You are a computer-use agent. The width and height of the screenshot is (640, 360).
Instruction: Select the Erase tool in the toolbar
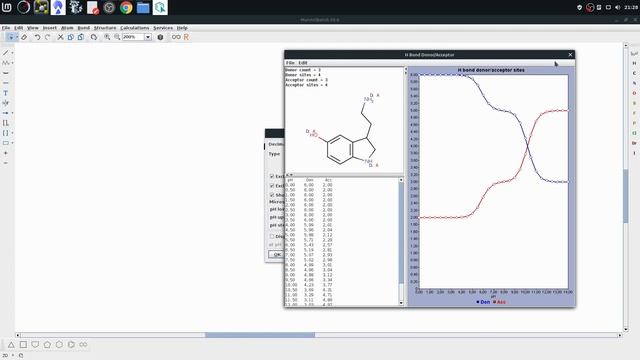(24, 37)
